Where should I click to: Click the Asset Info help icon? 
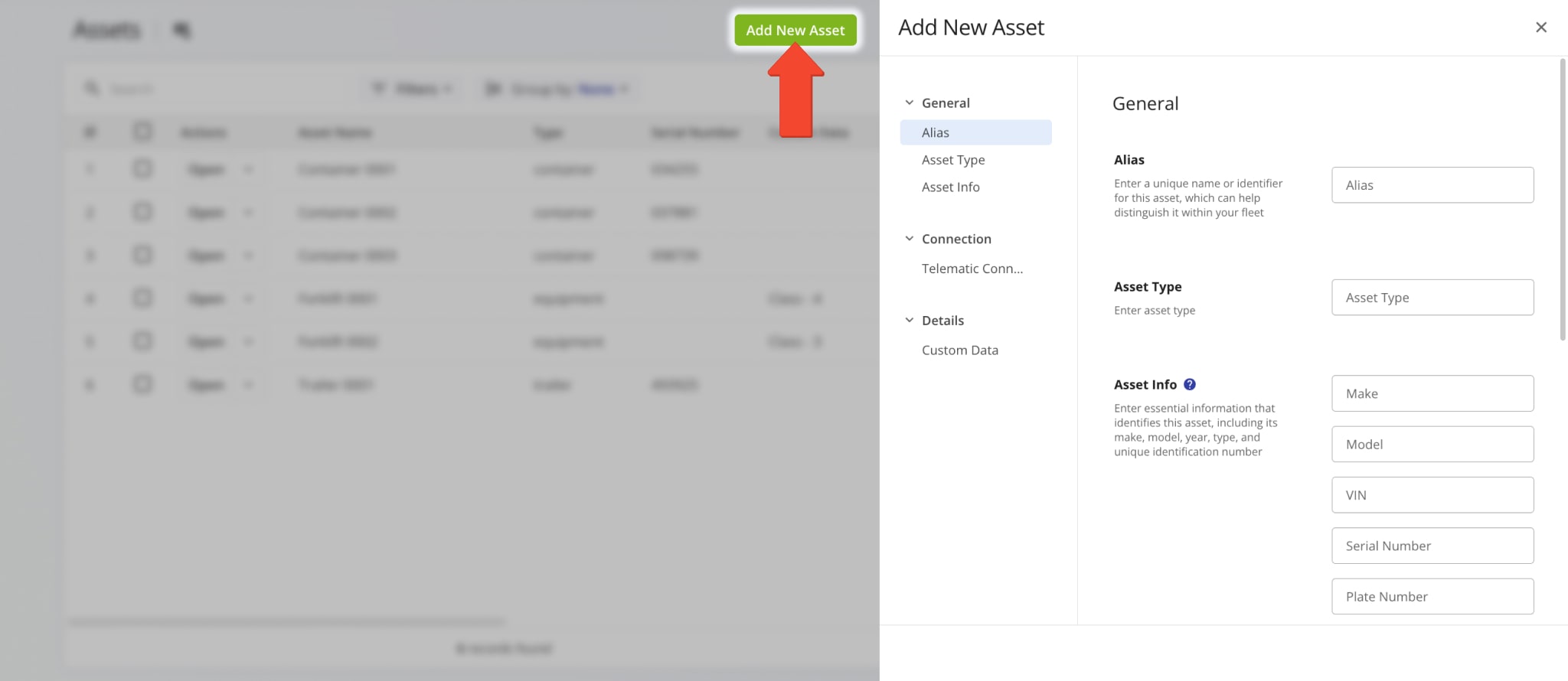1189,384
